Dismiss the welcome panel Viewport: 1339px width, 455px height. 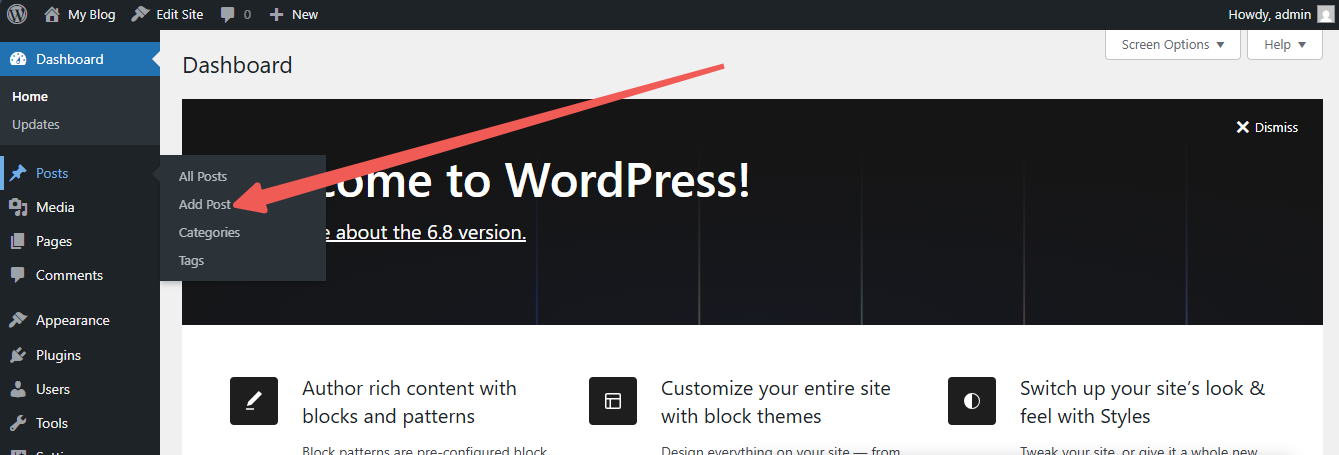(x=1267, y=127)
